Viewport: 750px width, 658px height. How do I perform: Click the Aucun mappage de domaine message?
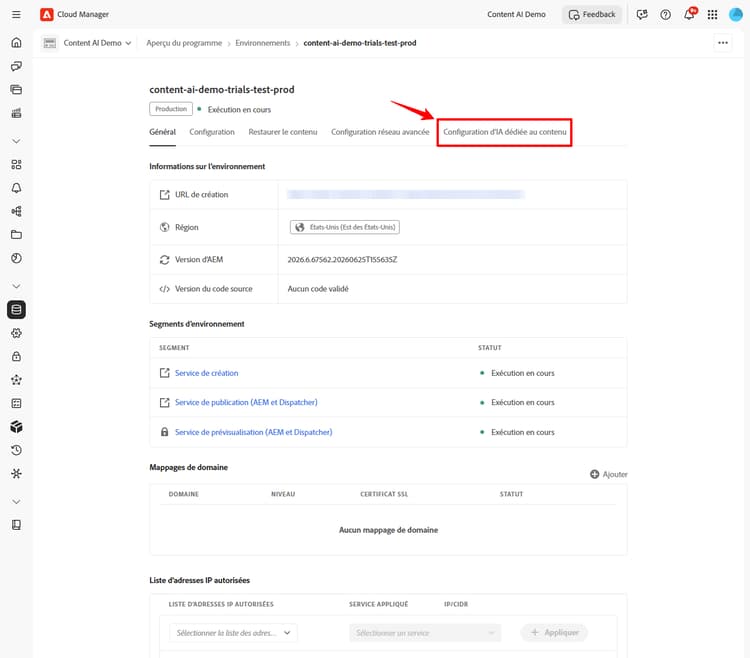pyautogui.click(x=388, y=530)
